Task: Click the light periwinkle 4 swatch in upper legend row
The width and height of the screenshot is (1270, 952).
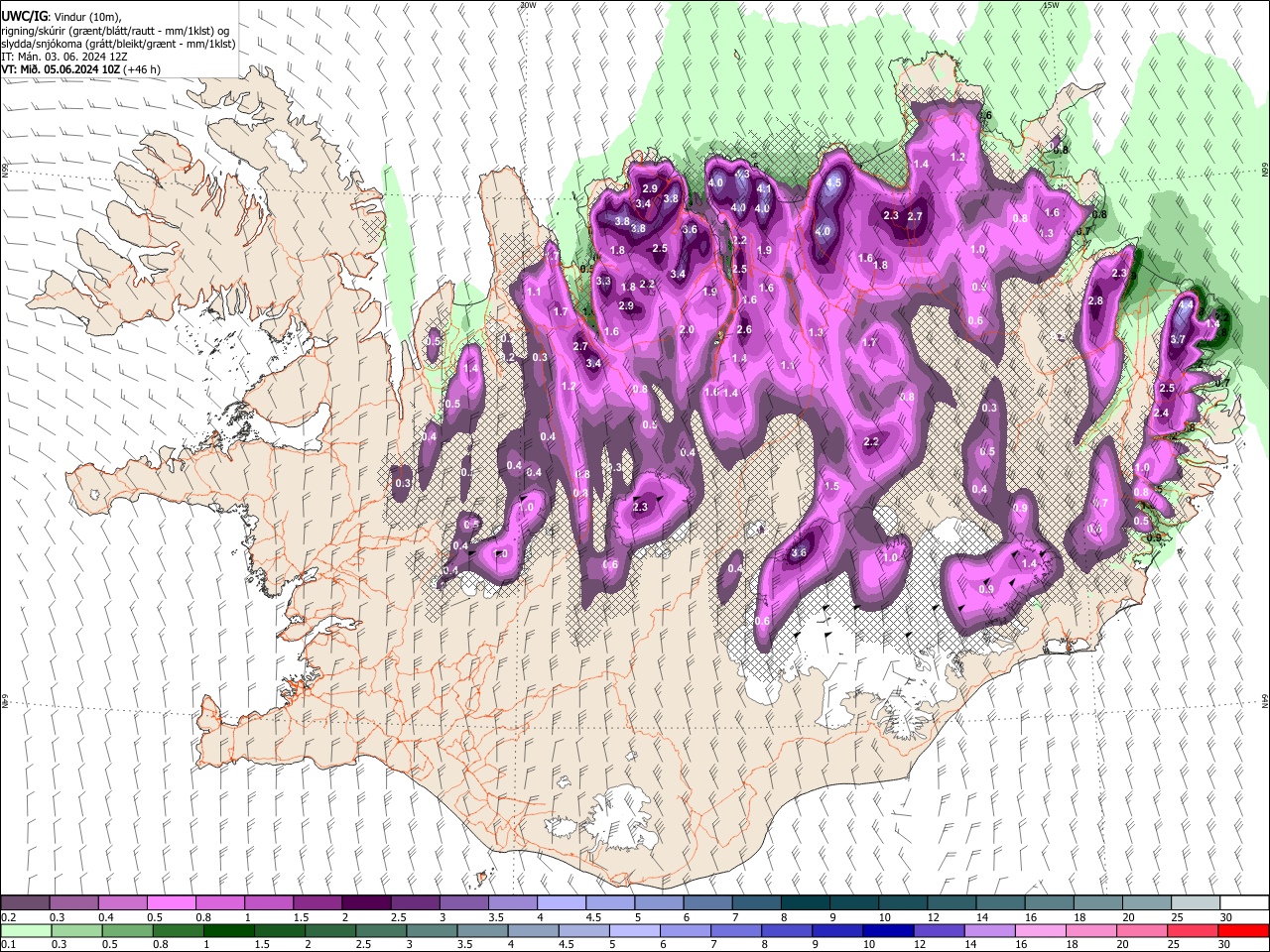Action: pyautogui.click(x=561, y=903)
